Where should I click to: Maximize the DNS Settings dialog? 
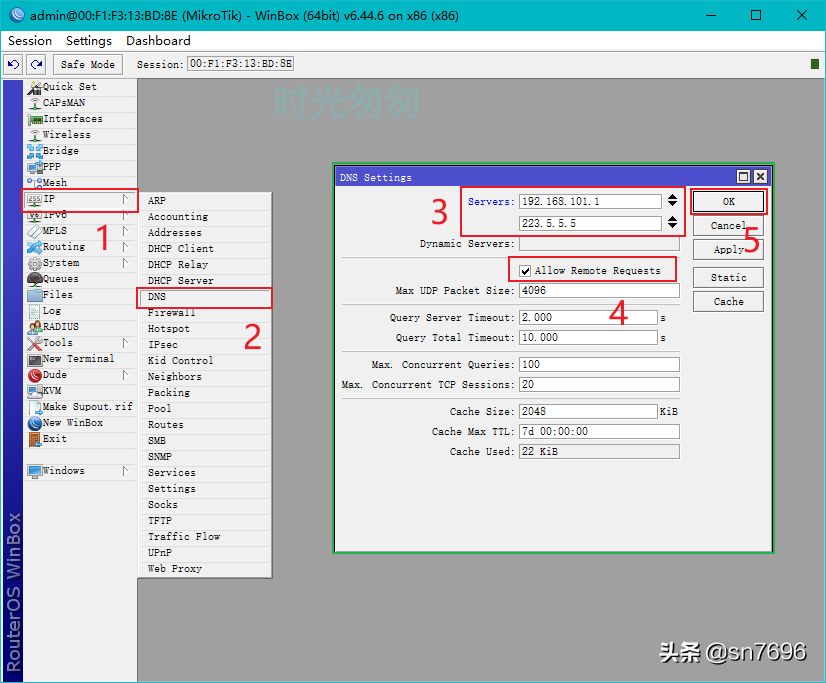coord(743,177)
